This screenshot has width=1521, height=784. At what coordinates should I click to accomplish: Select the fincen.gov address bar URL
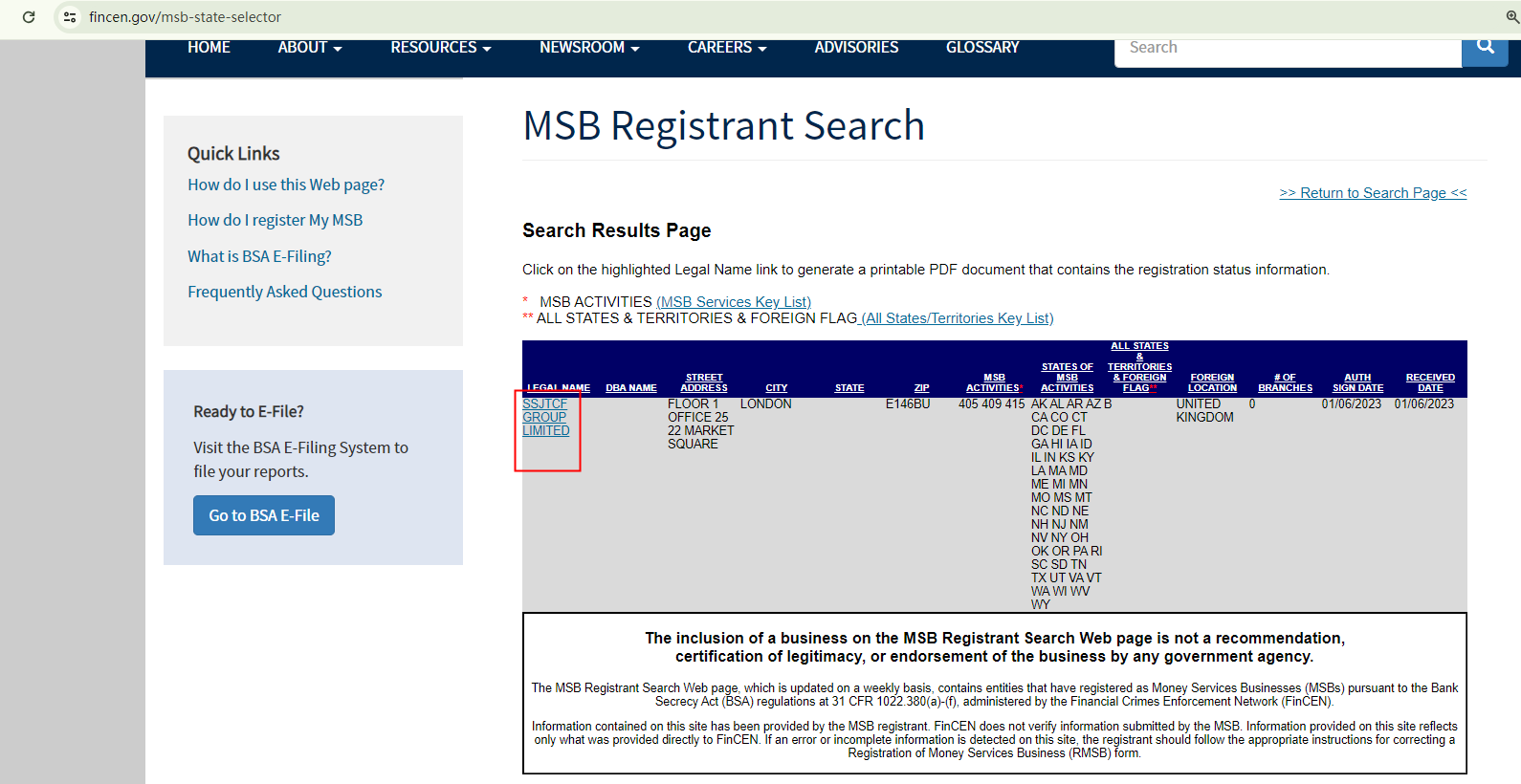(185, 17)
